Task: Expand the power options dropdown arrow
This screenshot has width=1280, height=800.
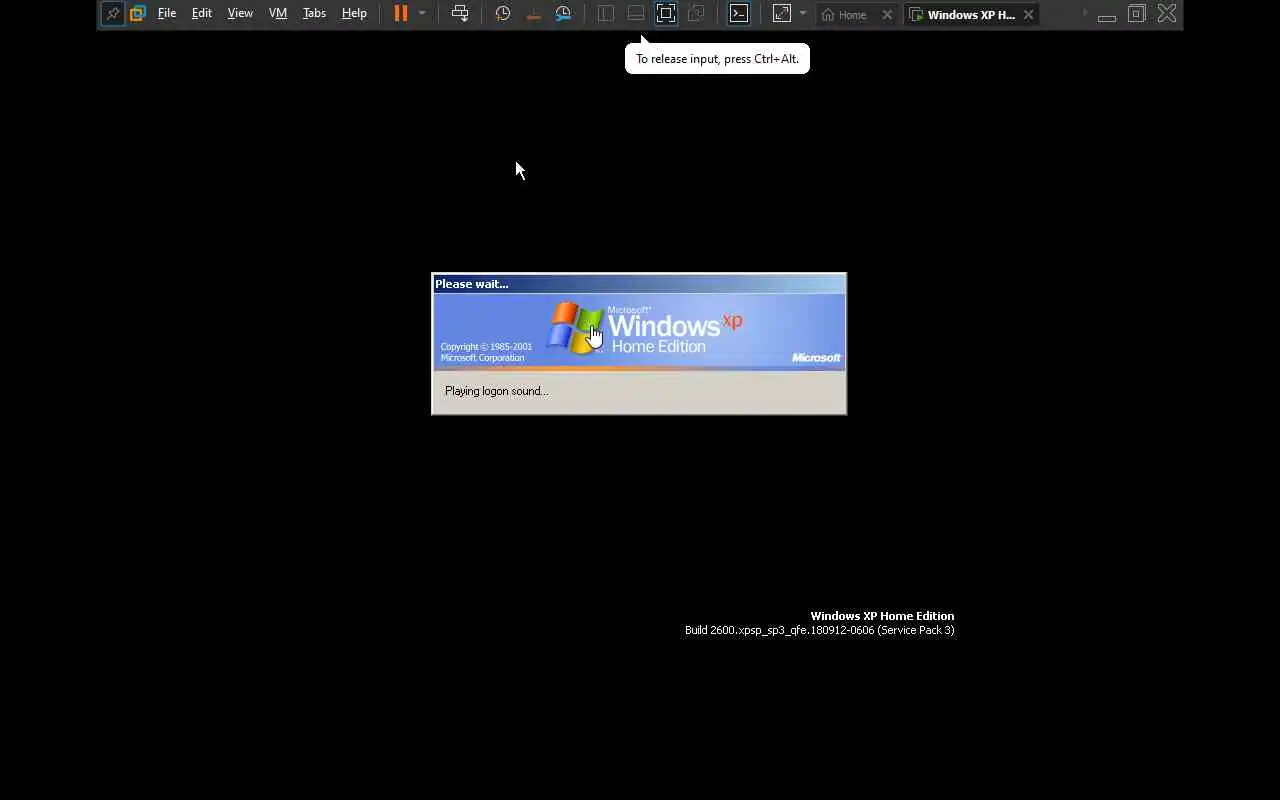Action: click(x=422, y=14)
